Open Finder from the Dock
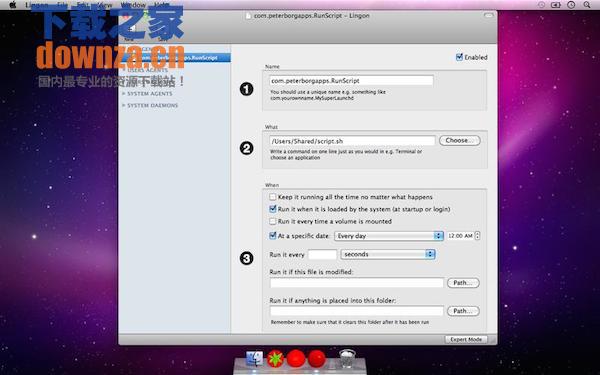The width and height of the screenshot is (600, 375). 254,359
